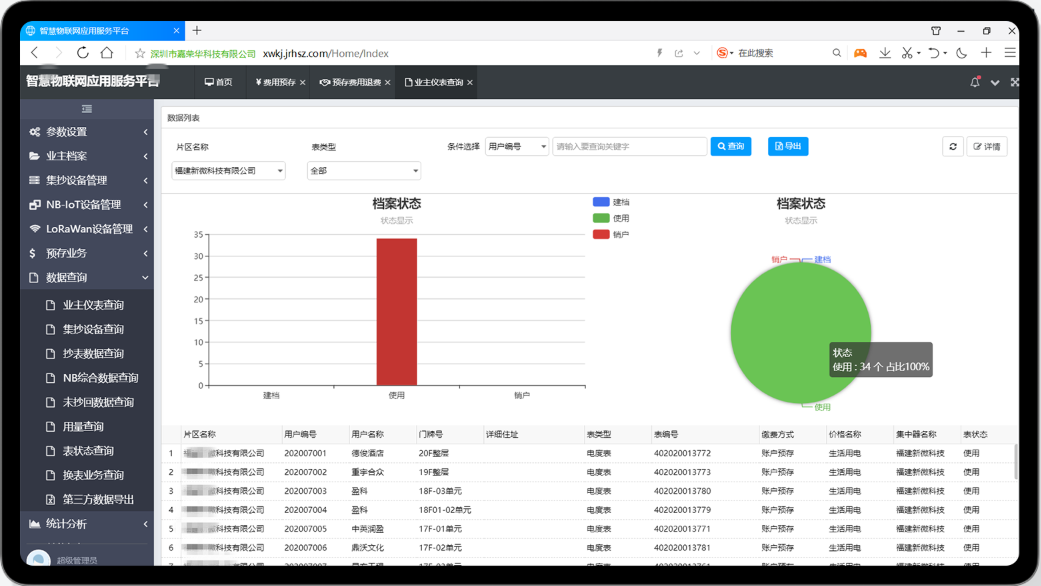Click the table vertical scrollbar
This screenshot has height=586, width=1041.
click(x=1016, y=462)
